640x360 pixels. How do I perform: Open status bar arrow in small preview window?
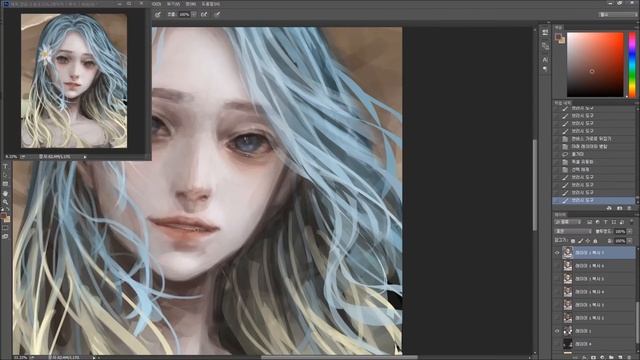tap(85, 157)
